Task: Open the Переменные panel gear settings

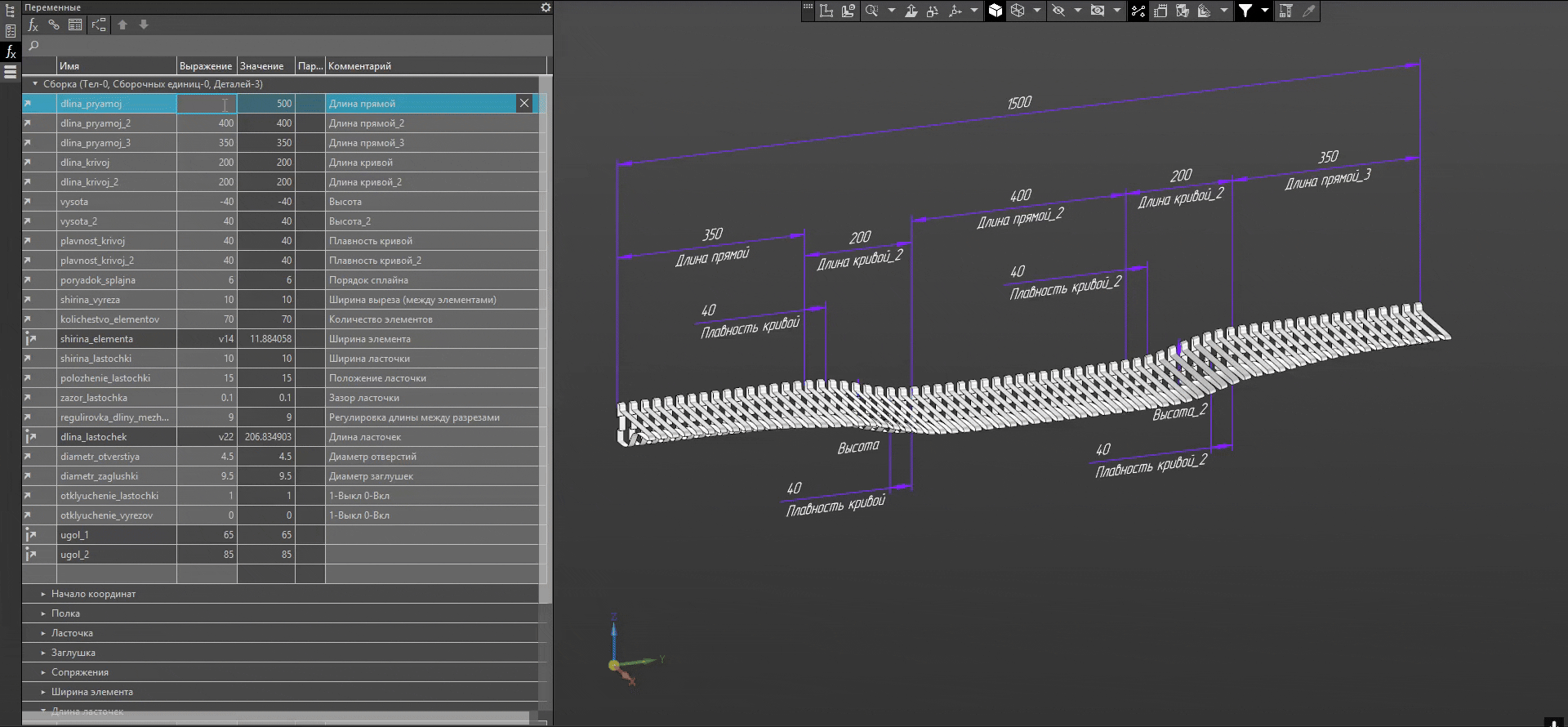Action: point(546,7)
